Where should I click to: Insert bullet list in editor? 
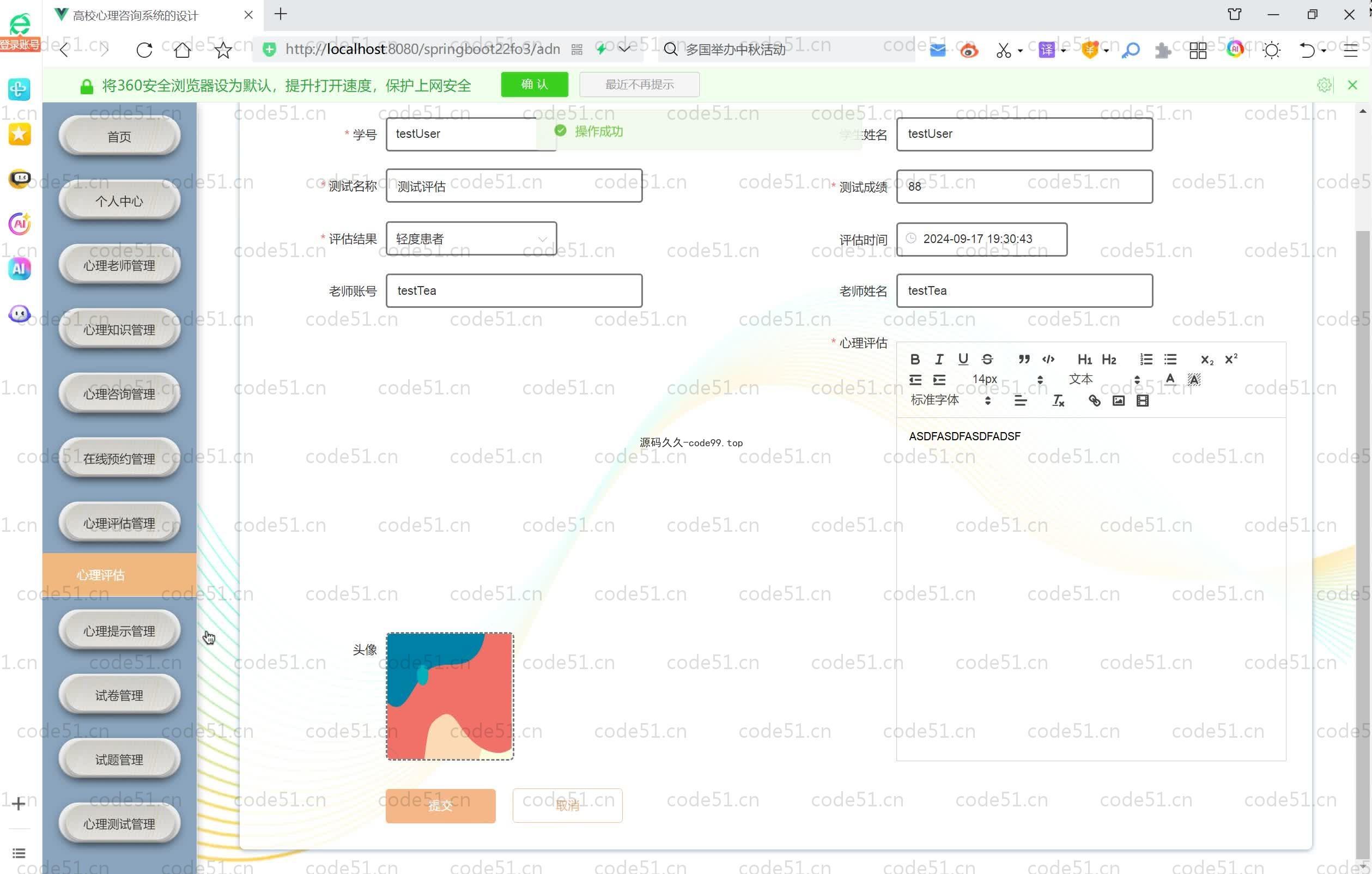(x=1170, y=359)
